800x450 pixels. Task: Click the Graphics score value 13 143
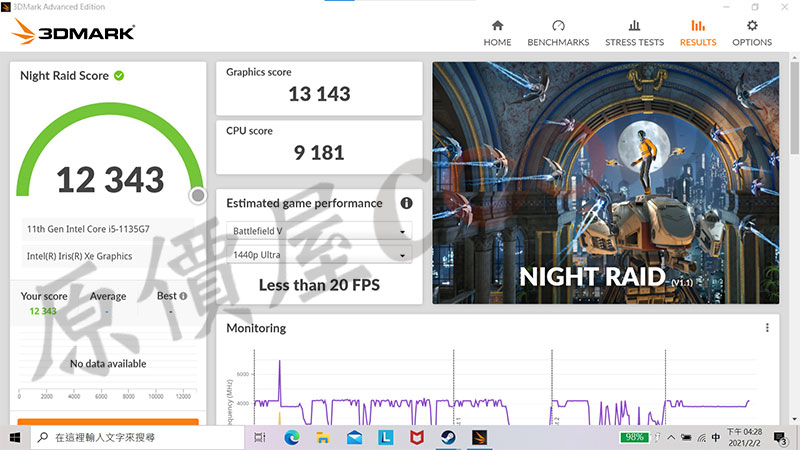coord(319,94)
